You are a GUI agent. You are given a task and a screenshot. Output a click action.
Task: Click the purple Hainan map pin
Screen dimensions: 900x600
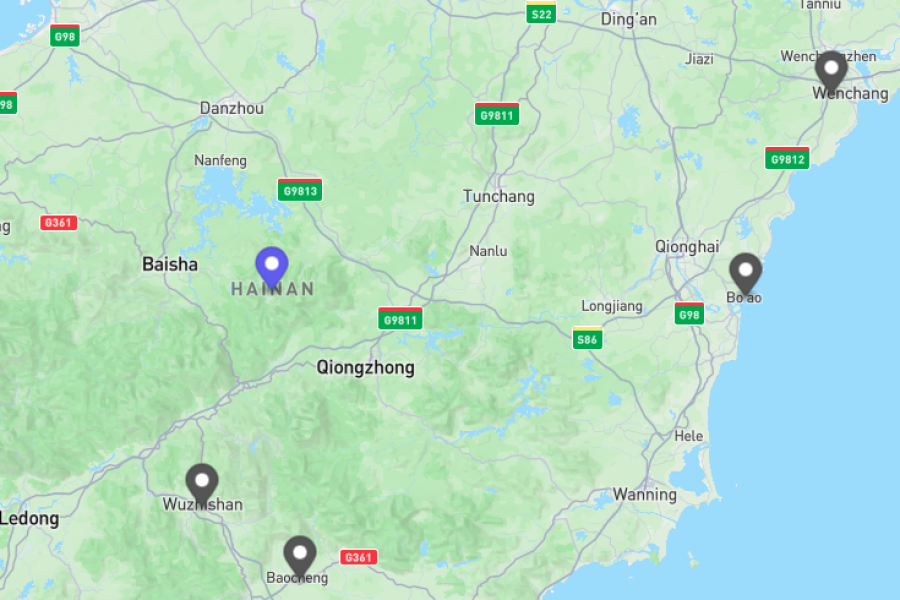272,268
